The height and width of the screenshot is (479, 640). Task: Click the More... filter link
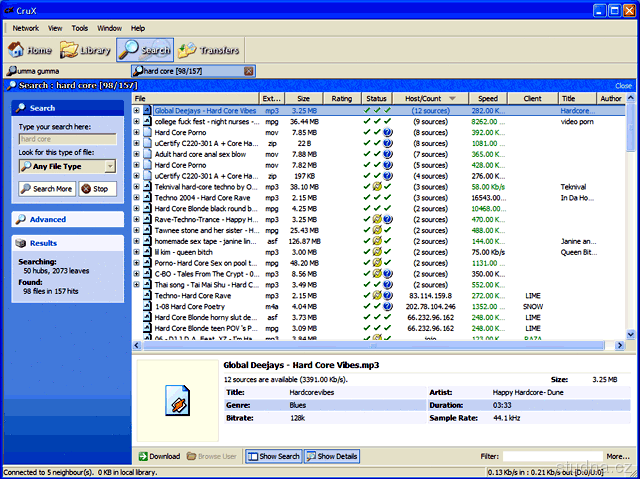point(618,456)
